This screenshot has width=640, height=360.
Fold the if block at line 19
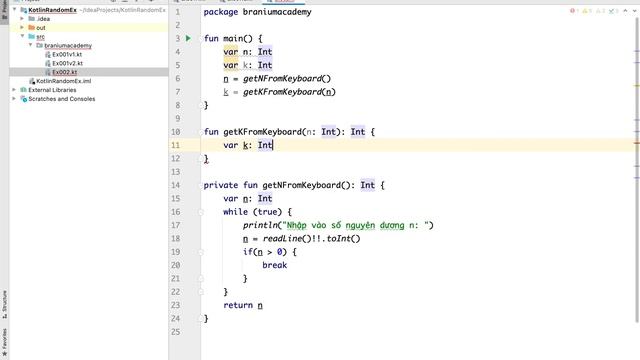[201, 252]
